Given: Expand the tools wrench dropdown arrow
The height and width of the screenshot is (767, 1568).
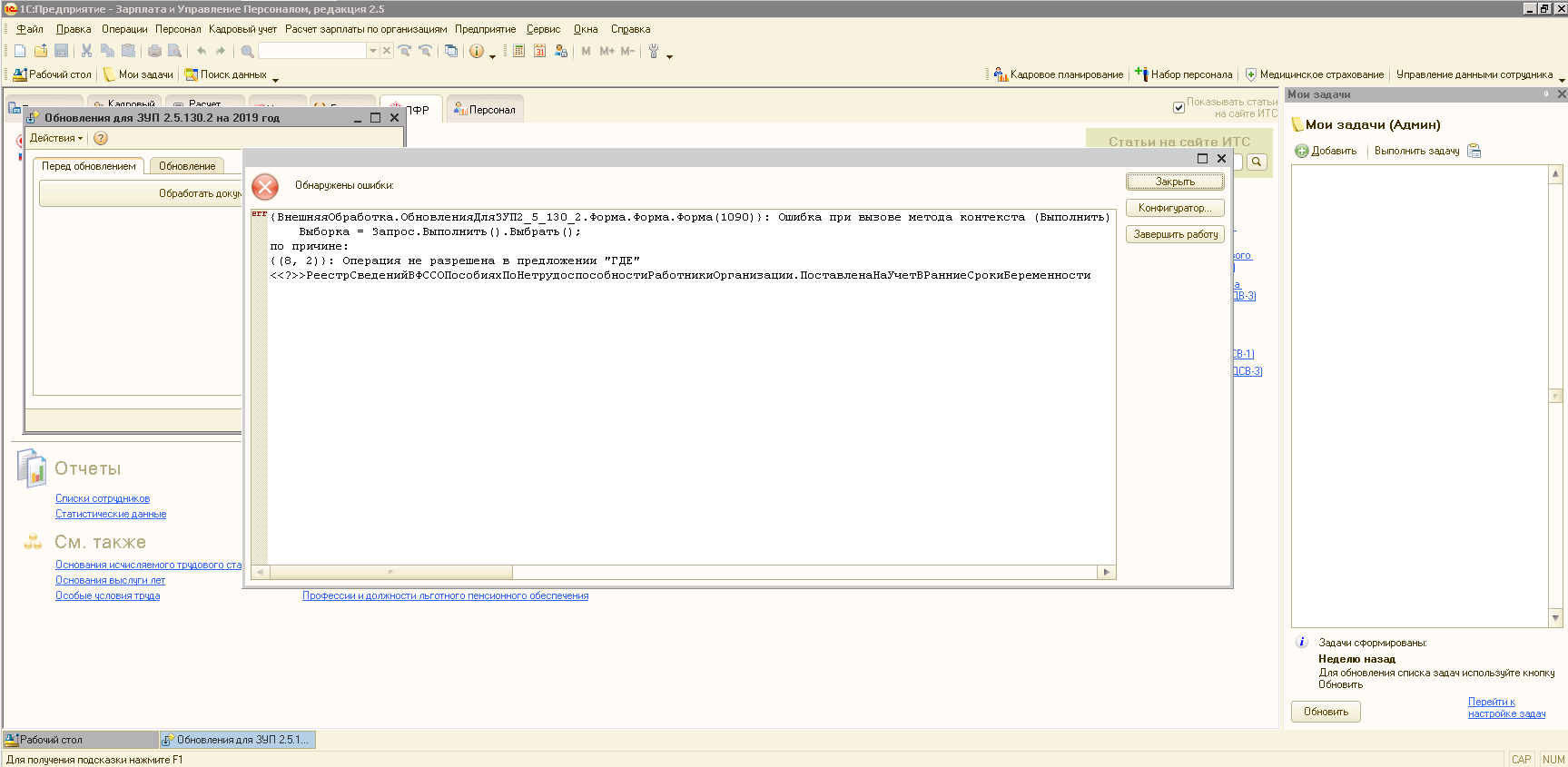Looking at the screenshot, I should coord(669,56).
